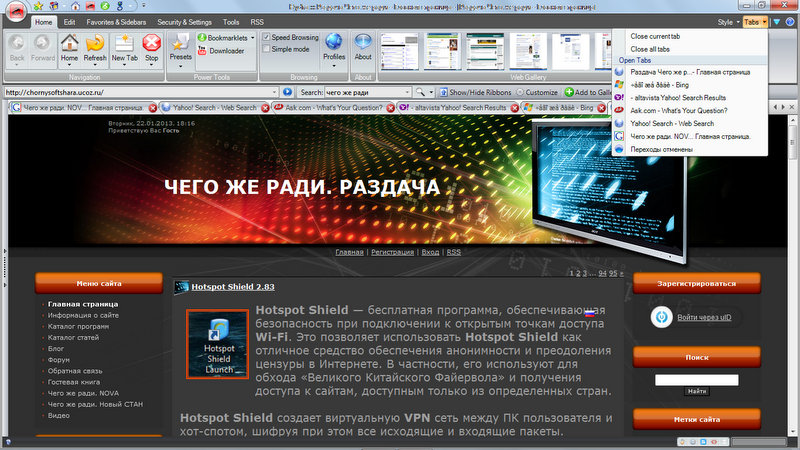Click the page vertical scrollbar
800x450 pixels.
point(792,276)
